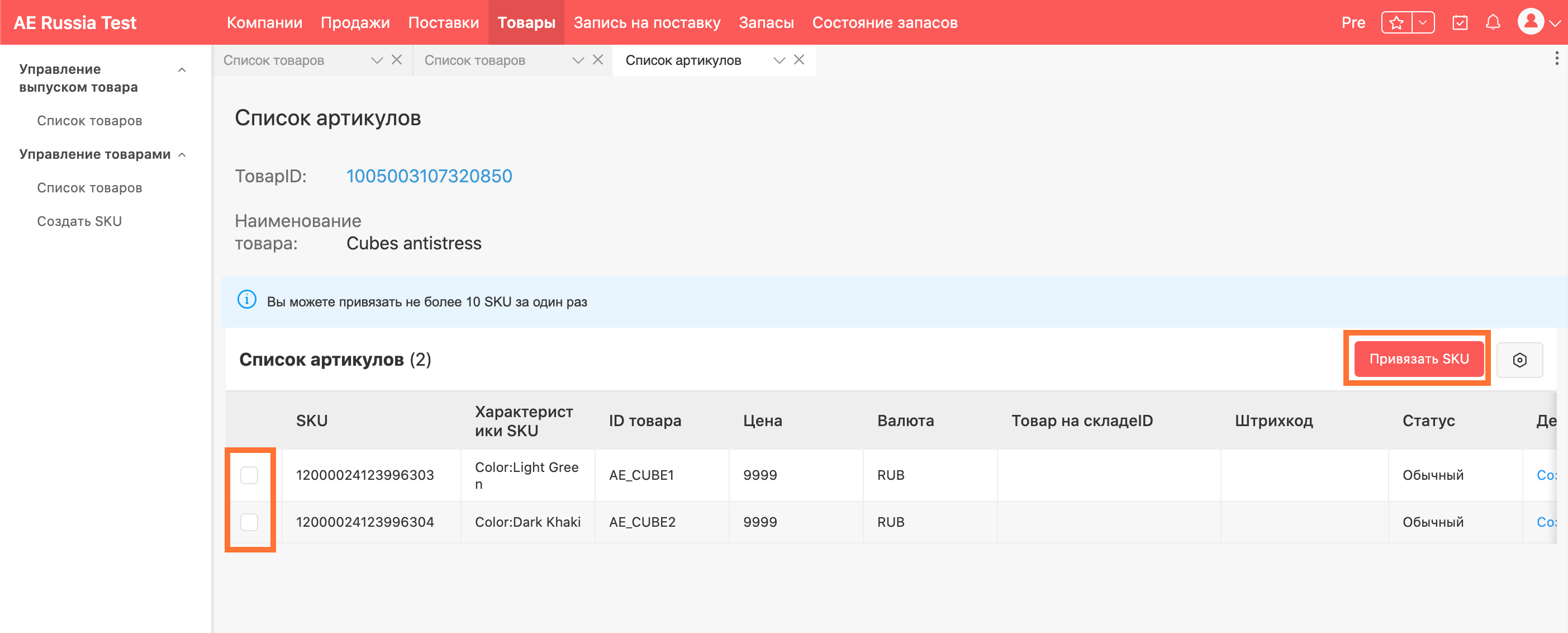Click the star favorites icon in header
This screenshot has height=633, width=1568.
[x=1396, y=22]
